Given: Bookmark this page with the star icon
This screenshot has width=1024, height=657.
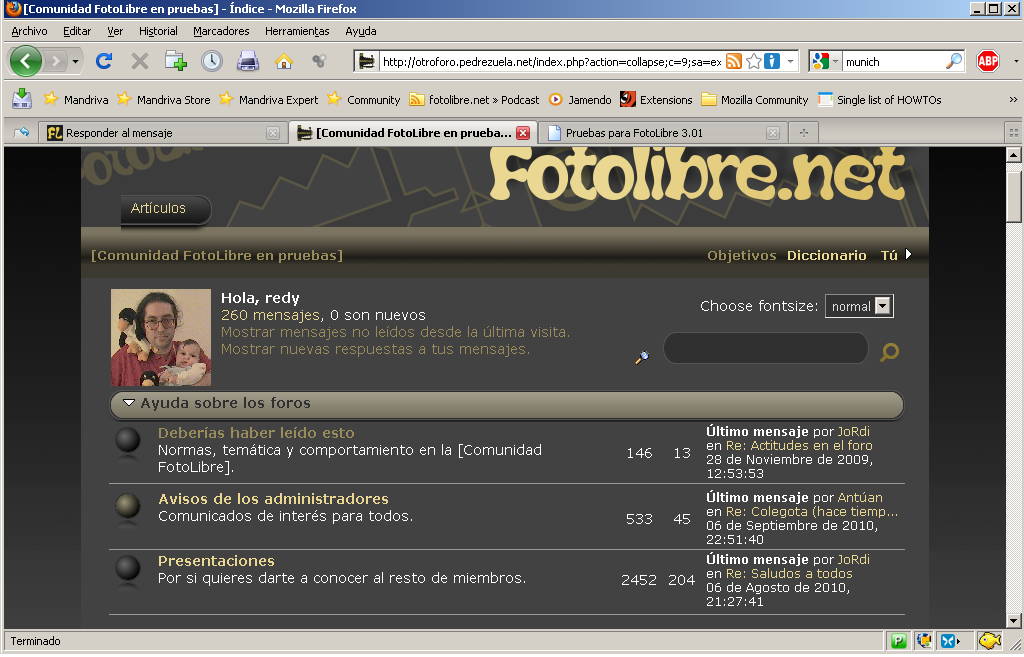Looking at the screenshot, I should (x=754, y=61).
